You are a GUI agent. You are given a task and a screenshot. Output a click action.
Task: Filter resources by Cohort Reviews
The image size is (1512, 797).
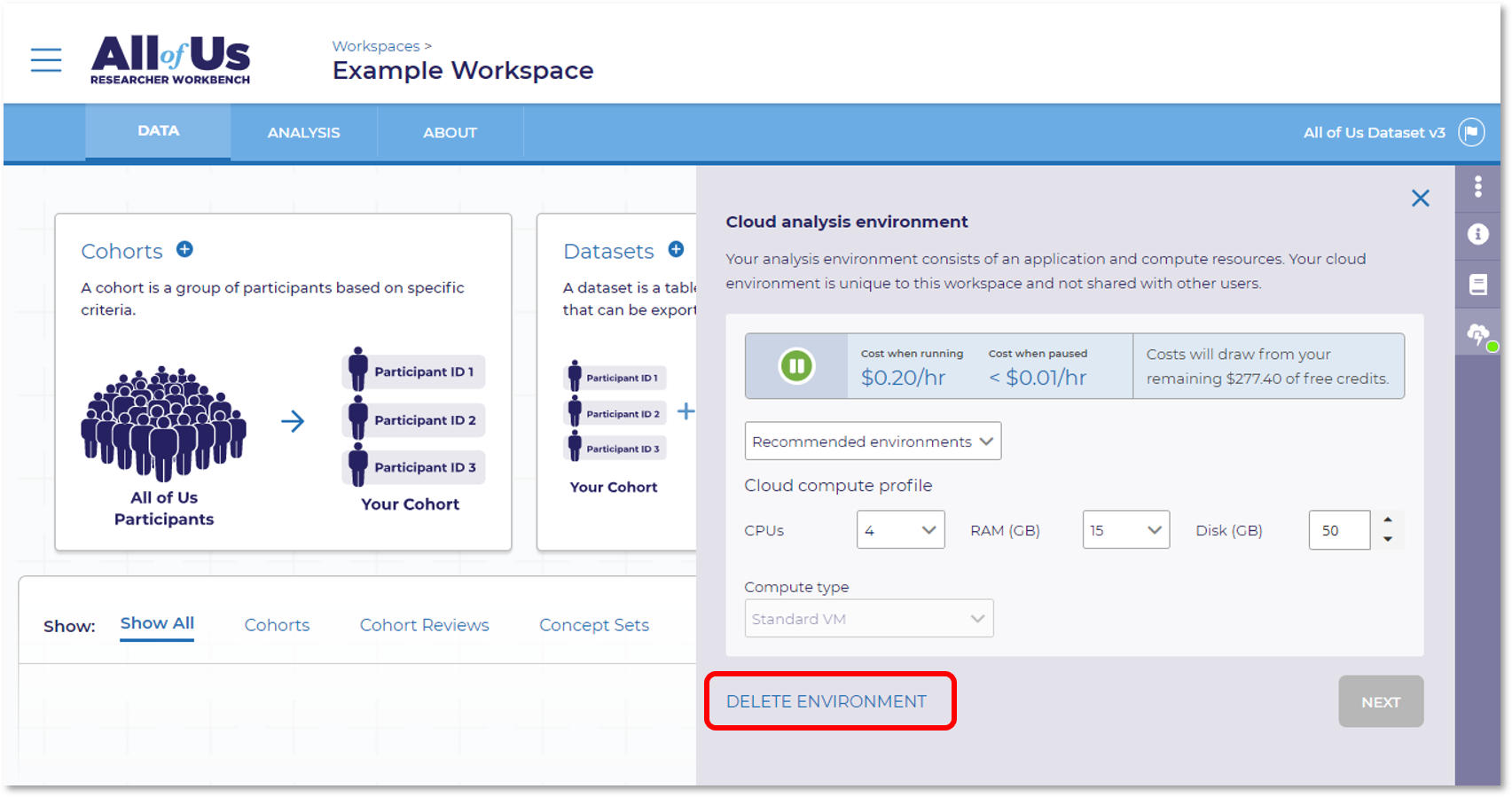tap(424, 625)
